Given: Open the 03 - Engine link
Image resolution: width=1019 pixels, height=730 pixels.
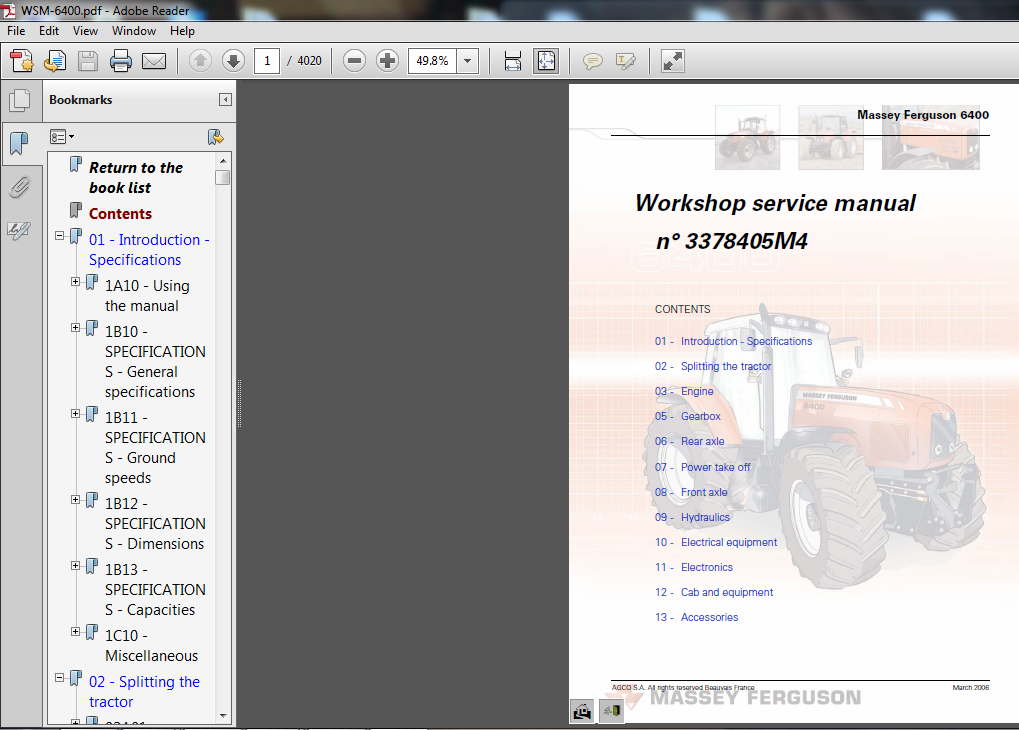Looking at the screenshot, I should point(684,391).
